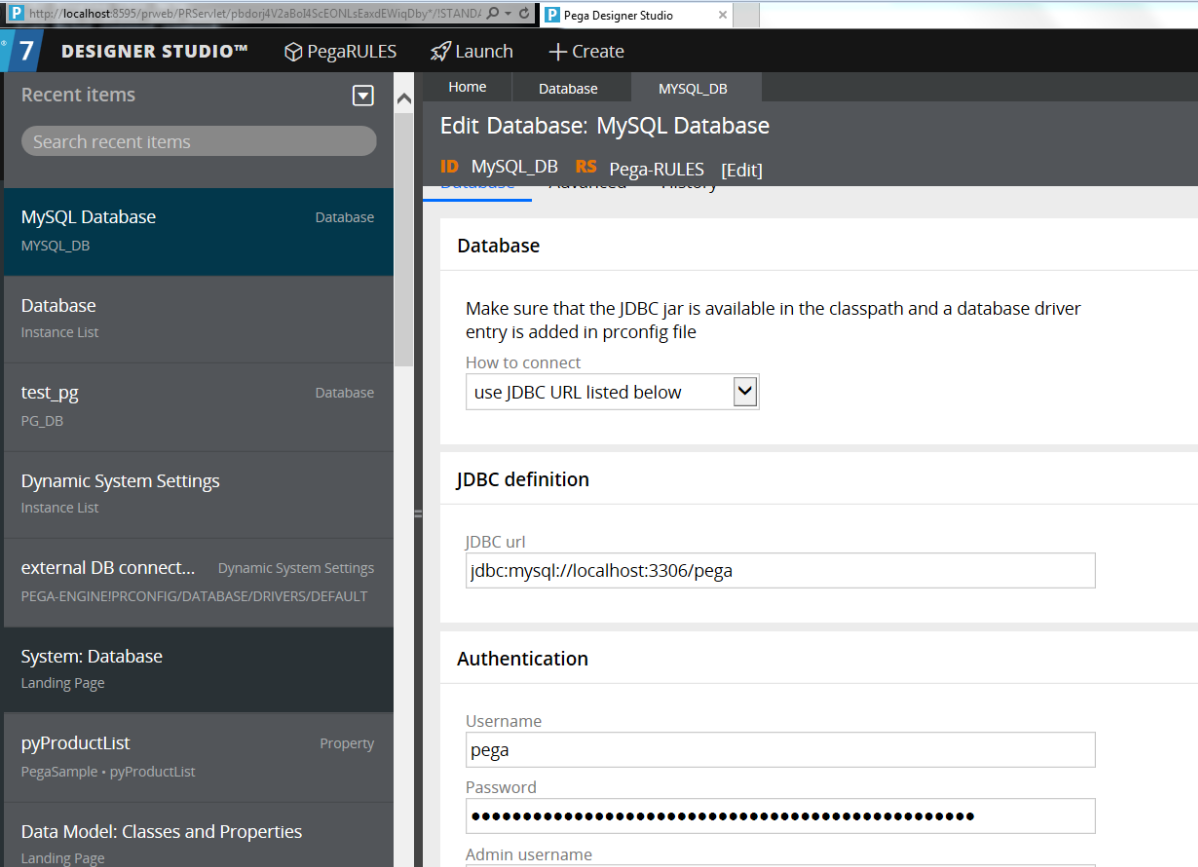The width and height of the screenshot is (1198, 867).
Task: Open pyProductList property recent item
Action: pos(199,757)
